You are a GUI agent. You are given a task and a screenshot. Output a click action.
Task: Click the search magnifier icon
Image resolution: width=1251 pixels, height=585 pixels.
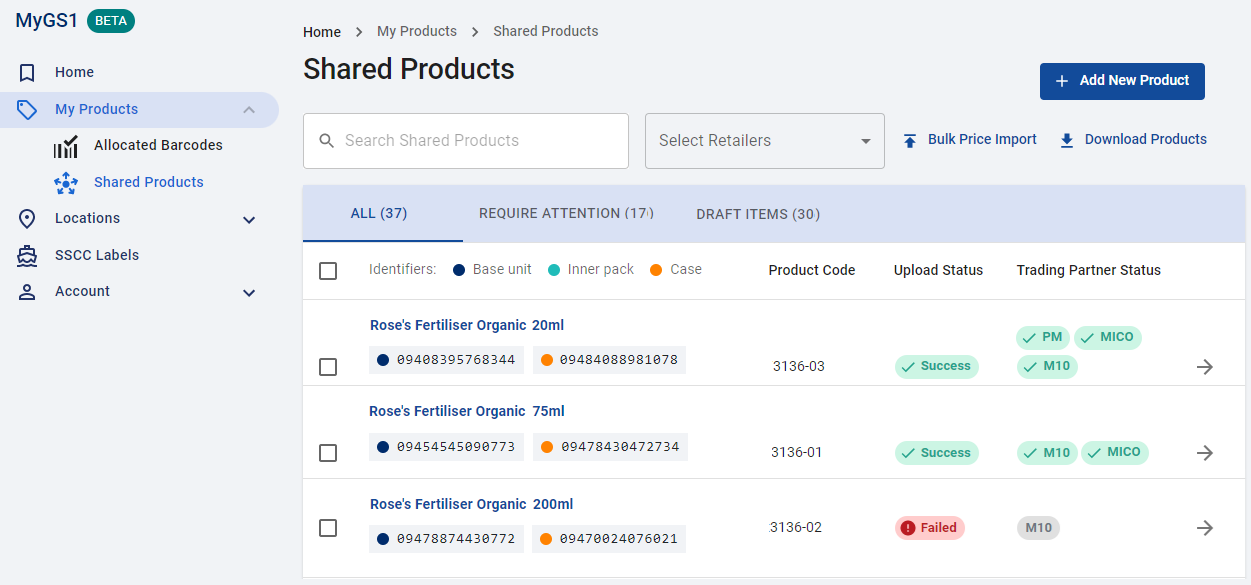tap(326, 141)
